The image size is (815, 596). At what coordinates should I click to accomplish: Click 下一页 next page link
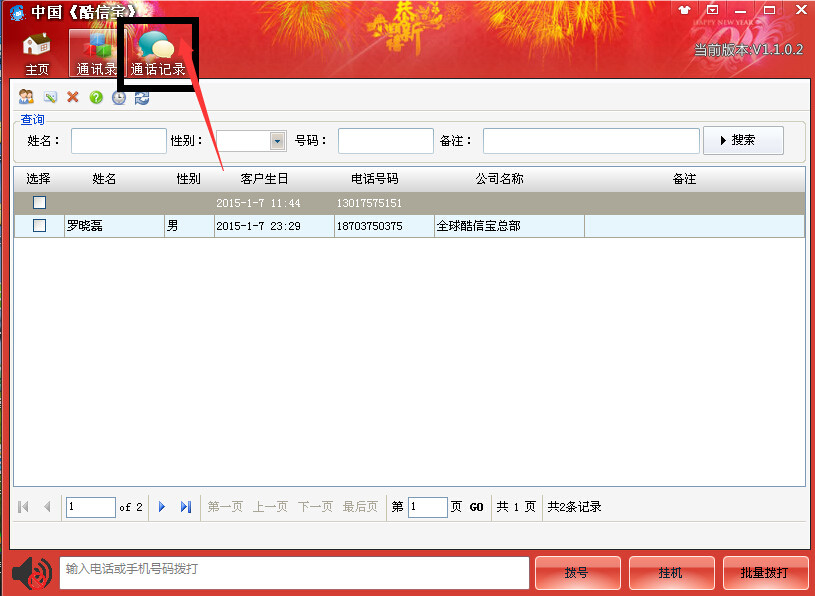316,507
